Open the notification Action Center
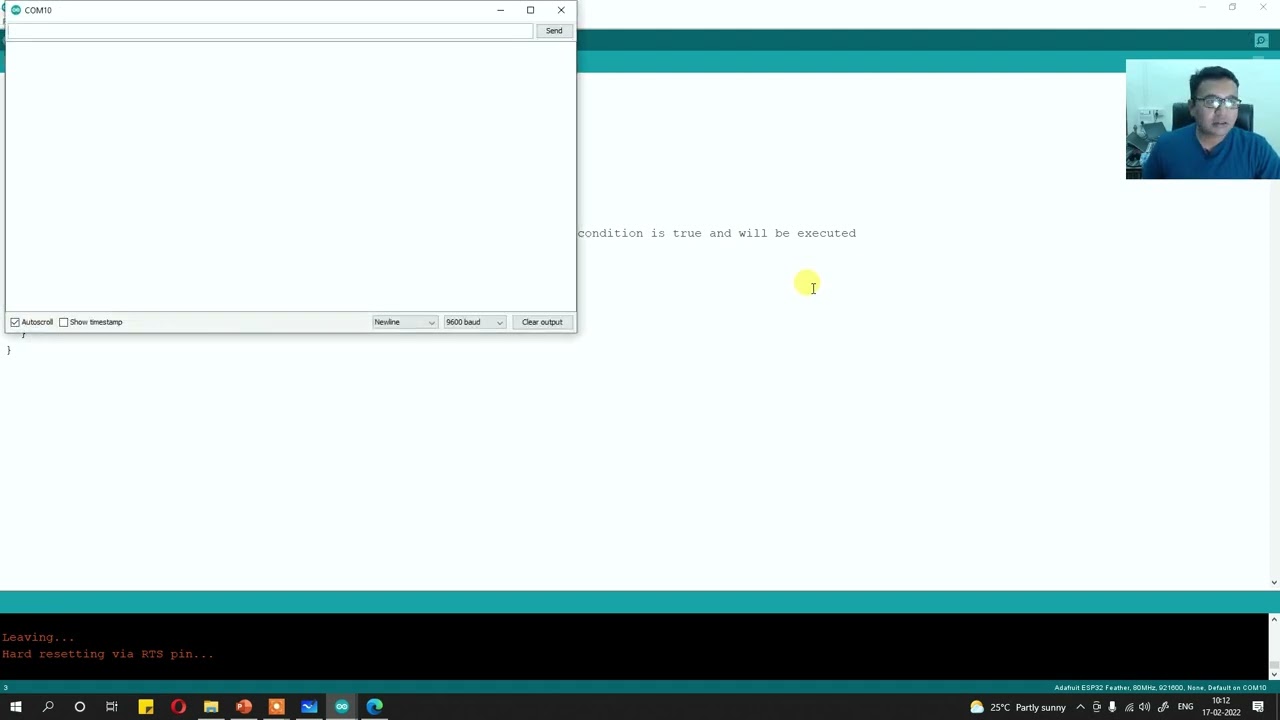 (x=1258, y=707)
